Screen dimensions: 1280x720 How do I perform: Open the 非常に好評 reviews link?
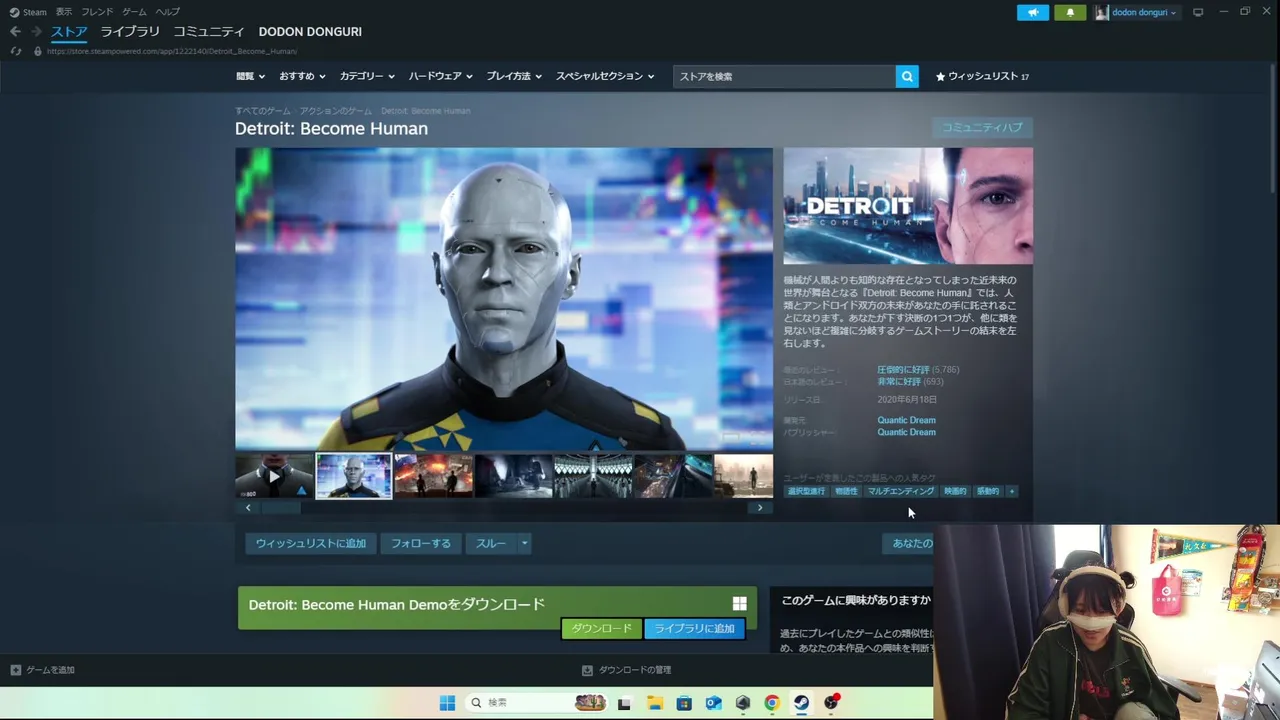click(899, 382)
